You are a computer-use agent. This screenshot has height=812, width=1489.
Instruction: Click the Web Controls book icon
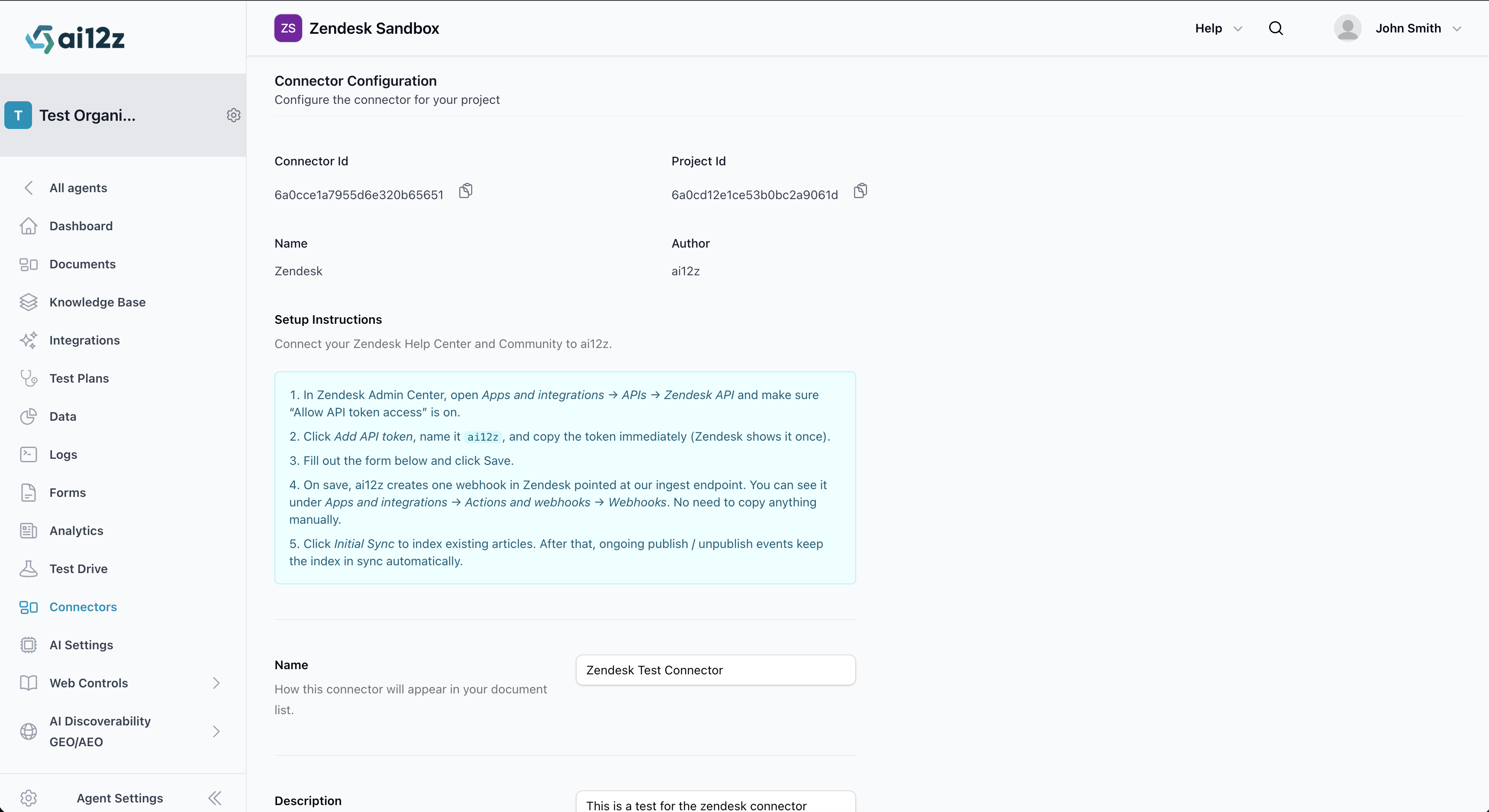(28, 683)
